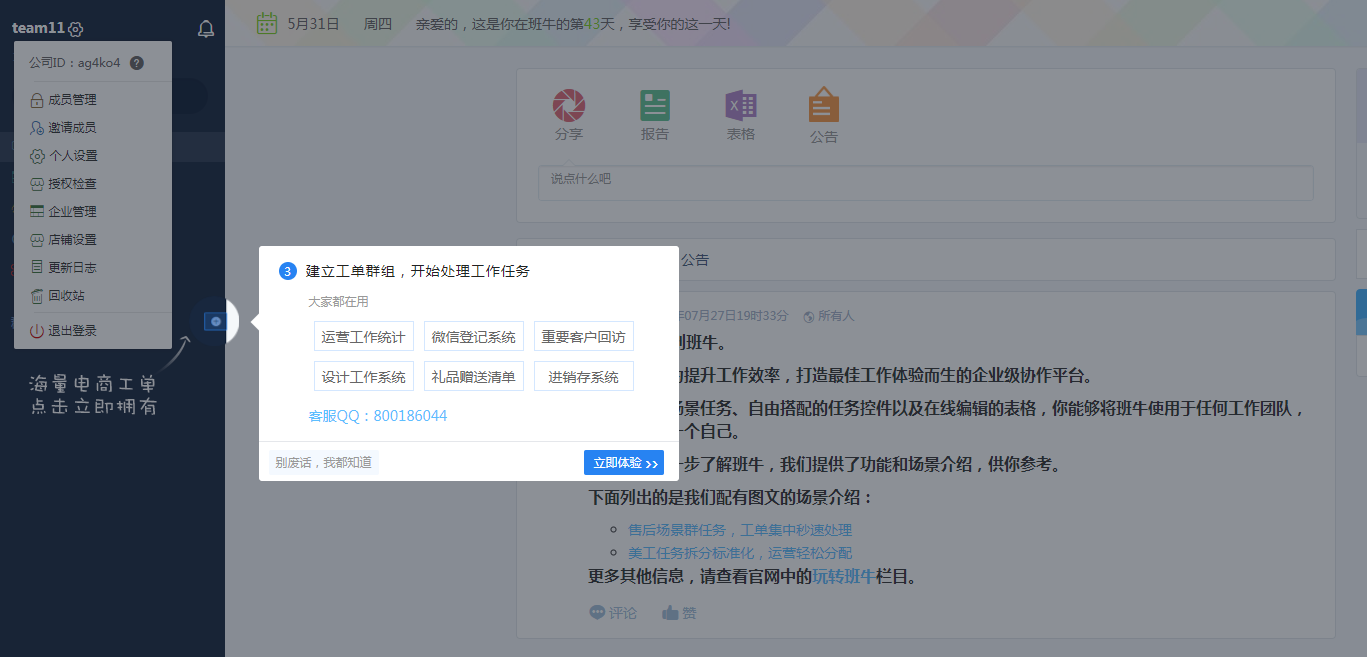Select the 运营工作统计 template
The width and height of the screenshot is (1367, 657).
[x=363, y=337]
